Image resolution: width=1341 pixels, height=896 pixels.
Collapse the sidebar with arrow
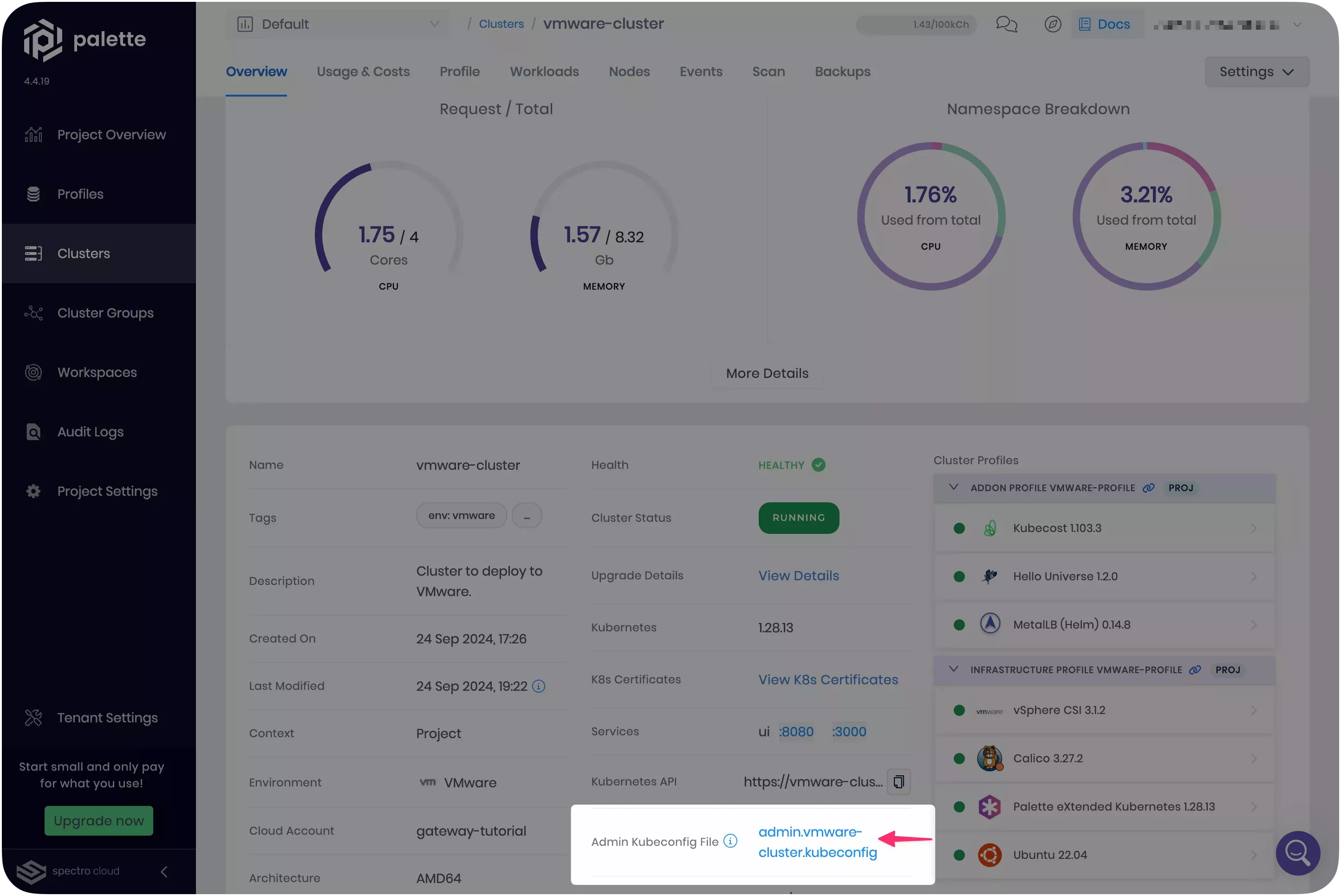[x=164, y=871]
